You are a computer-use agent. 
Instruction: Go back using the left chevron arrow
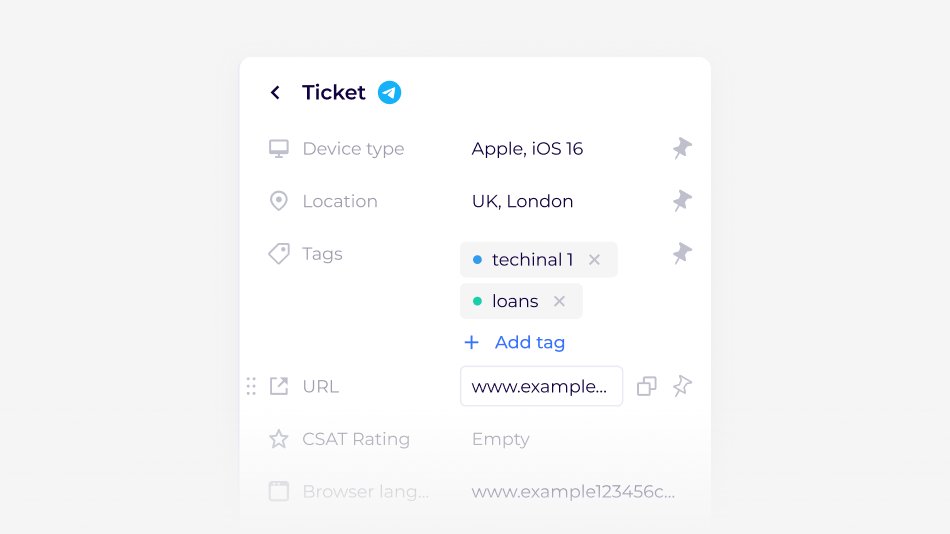click(x=275, y=92)
